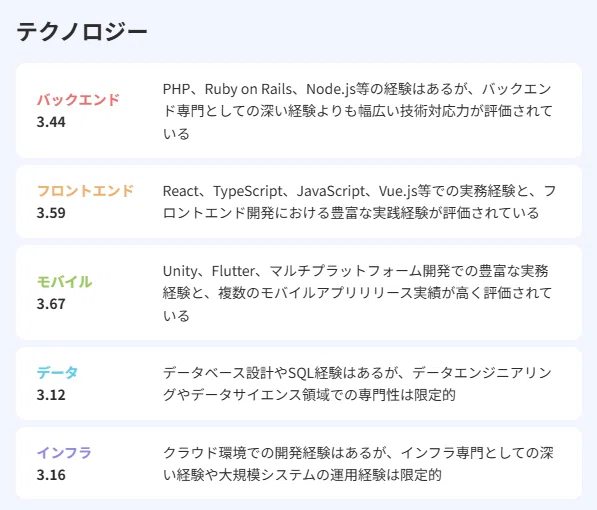Click the description mentioning React and TypeScript

[359, 202]
